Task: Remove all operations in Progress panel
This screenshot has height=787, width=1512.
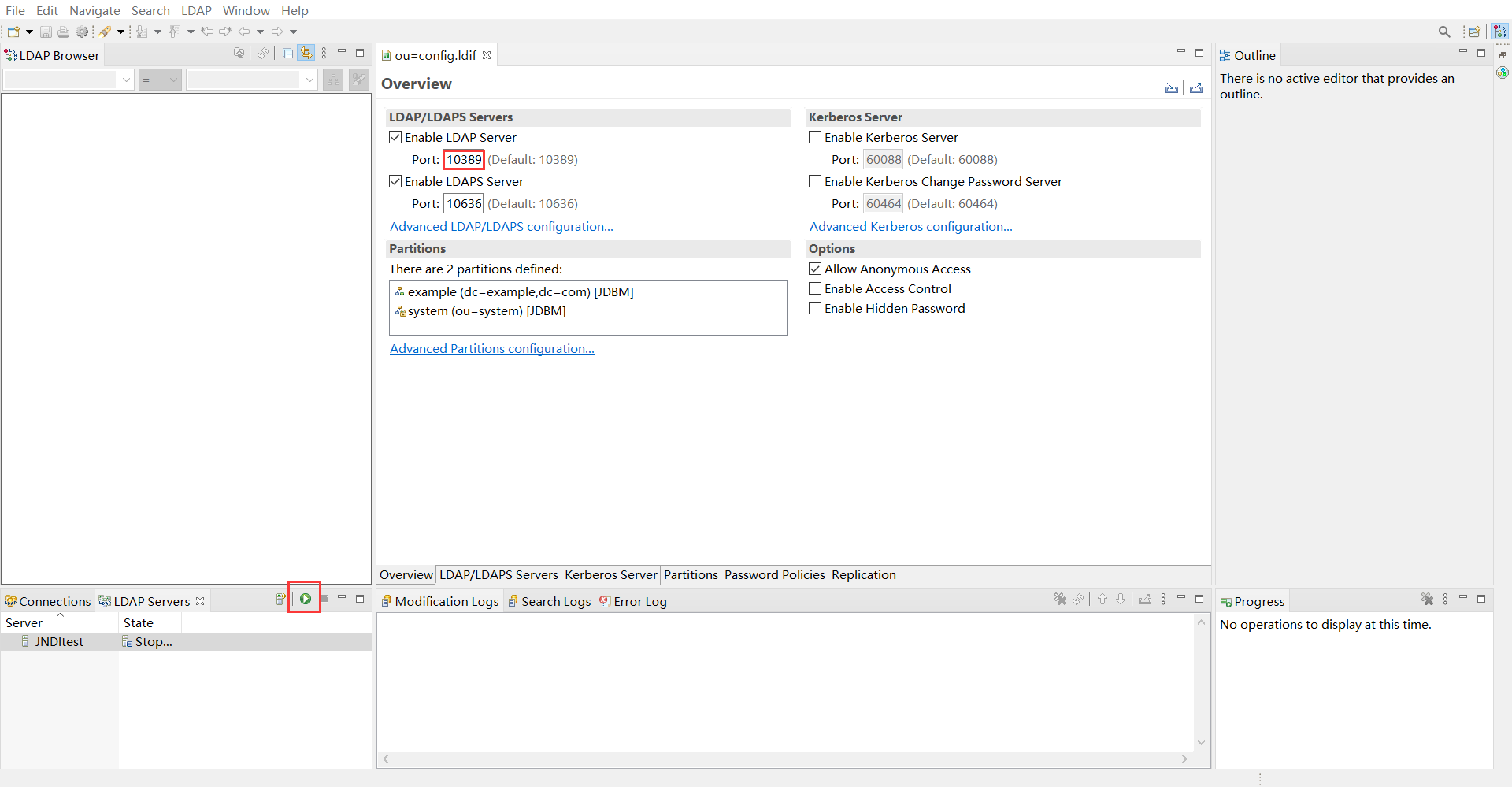Action: [x=1428, y=600]
